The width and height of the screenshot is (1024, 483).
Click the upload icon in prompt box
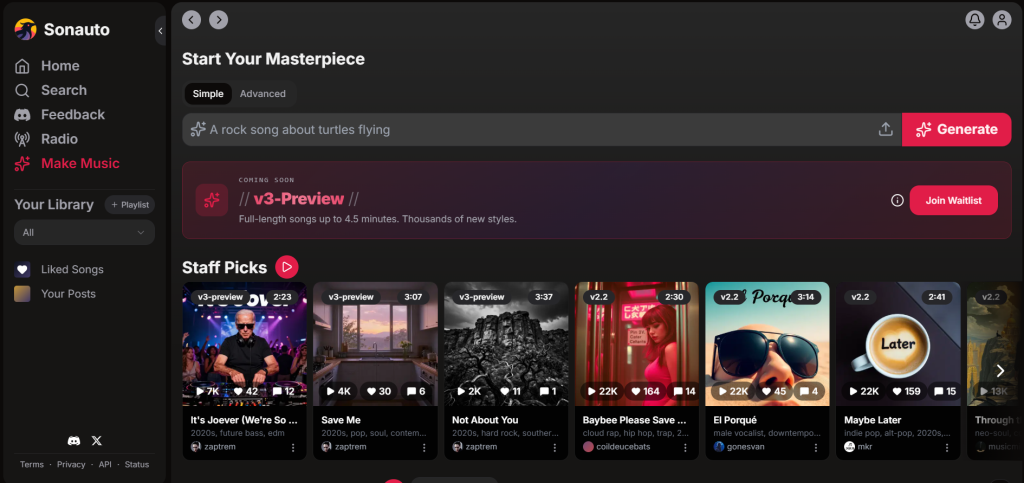click(x=885, y=129)
